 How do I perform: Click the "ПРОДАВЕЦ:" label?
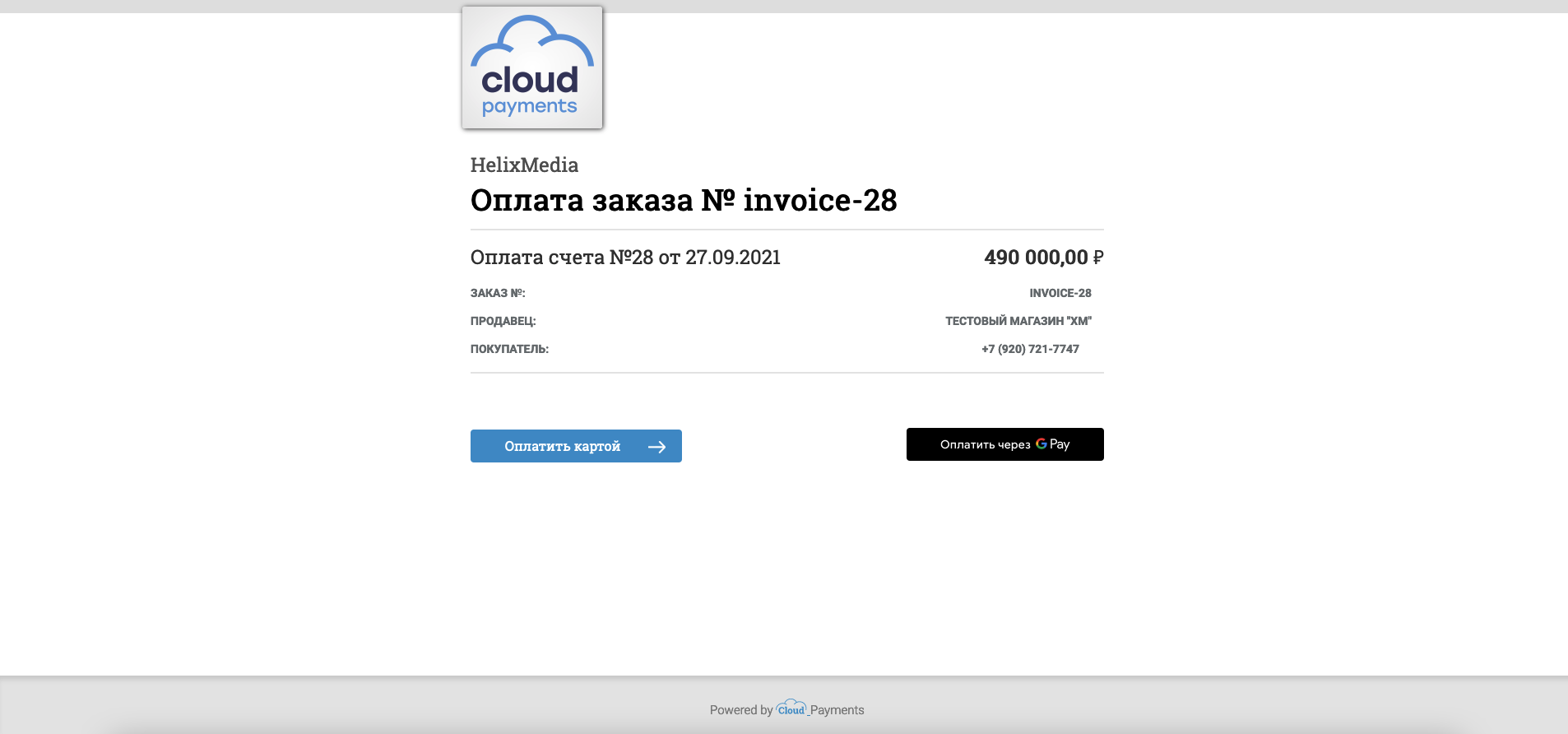coord(503,321)
